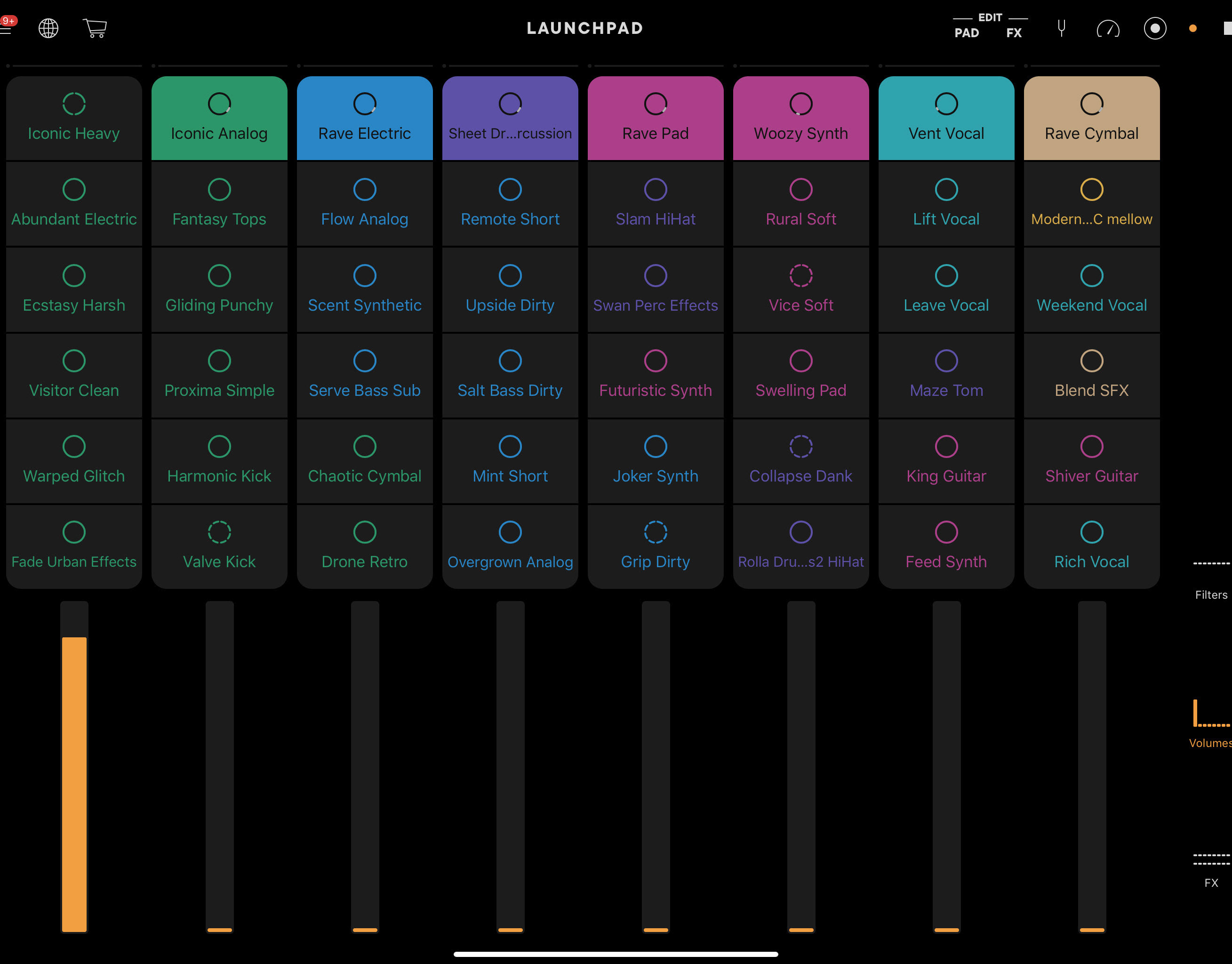Toggle the Sheet Dr...rcussion pad
The height and width of the screenshot is (964, 1232).
click(x=510, y=118)
